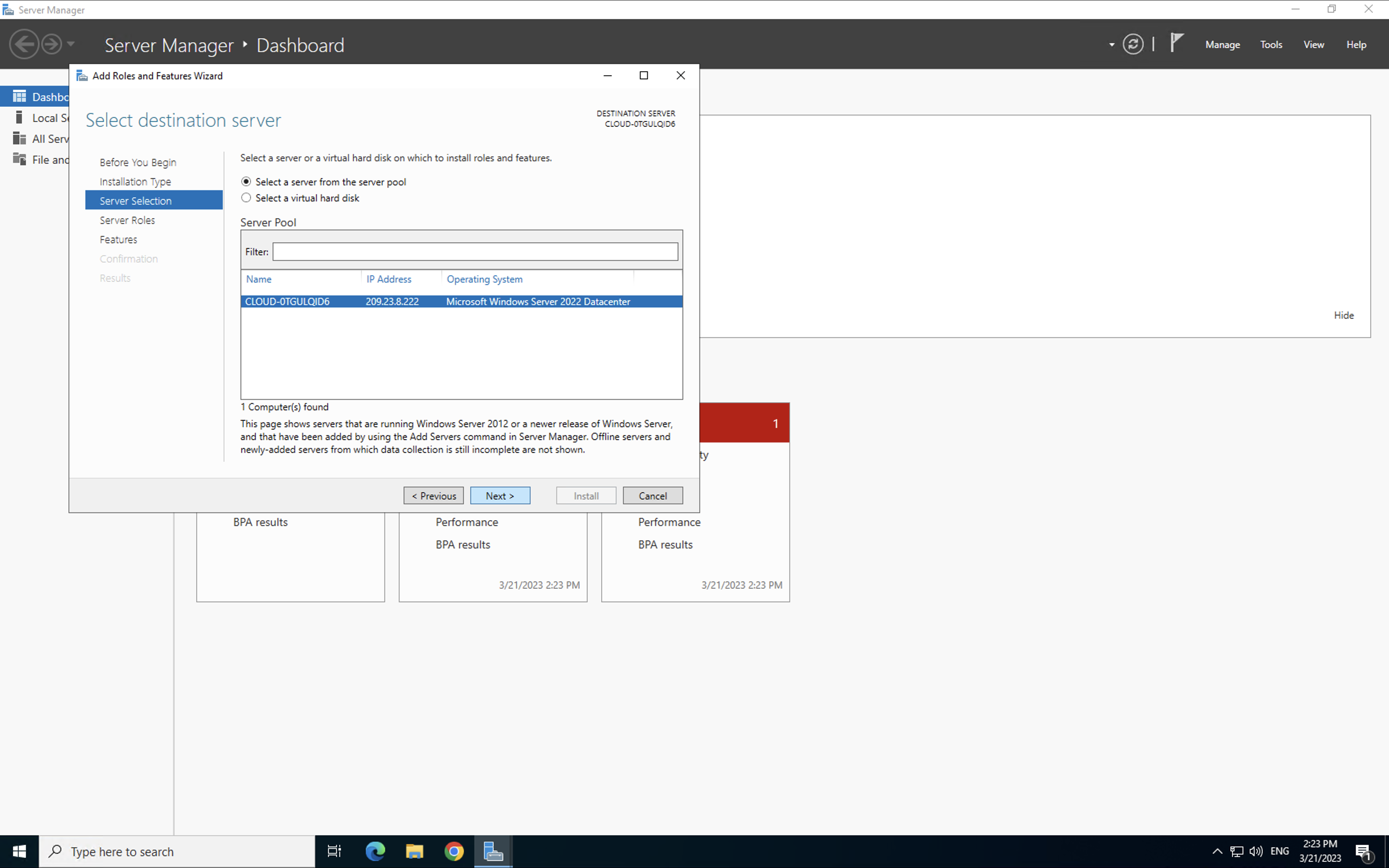1389x868 pixels.
Task: Show hidden system tray icons
Action: coord(1217,852)
